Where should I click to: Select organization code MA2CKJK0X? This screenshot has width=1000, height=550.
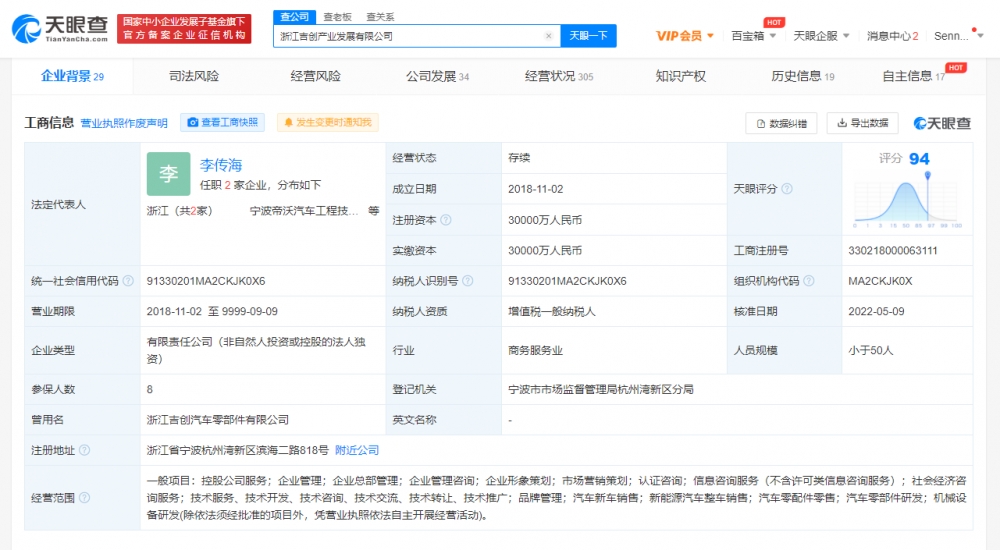(880, 281)
